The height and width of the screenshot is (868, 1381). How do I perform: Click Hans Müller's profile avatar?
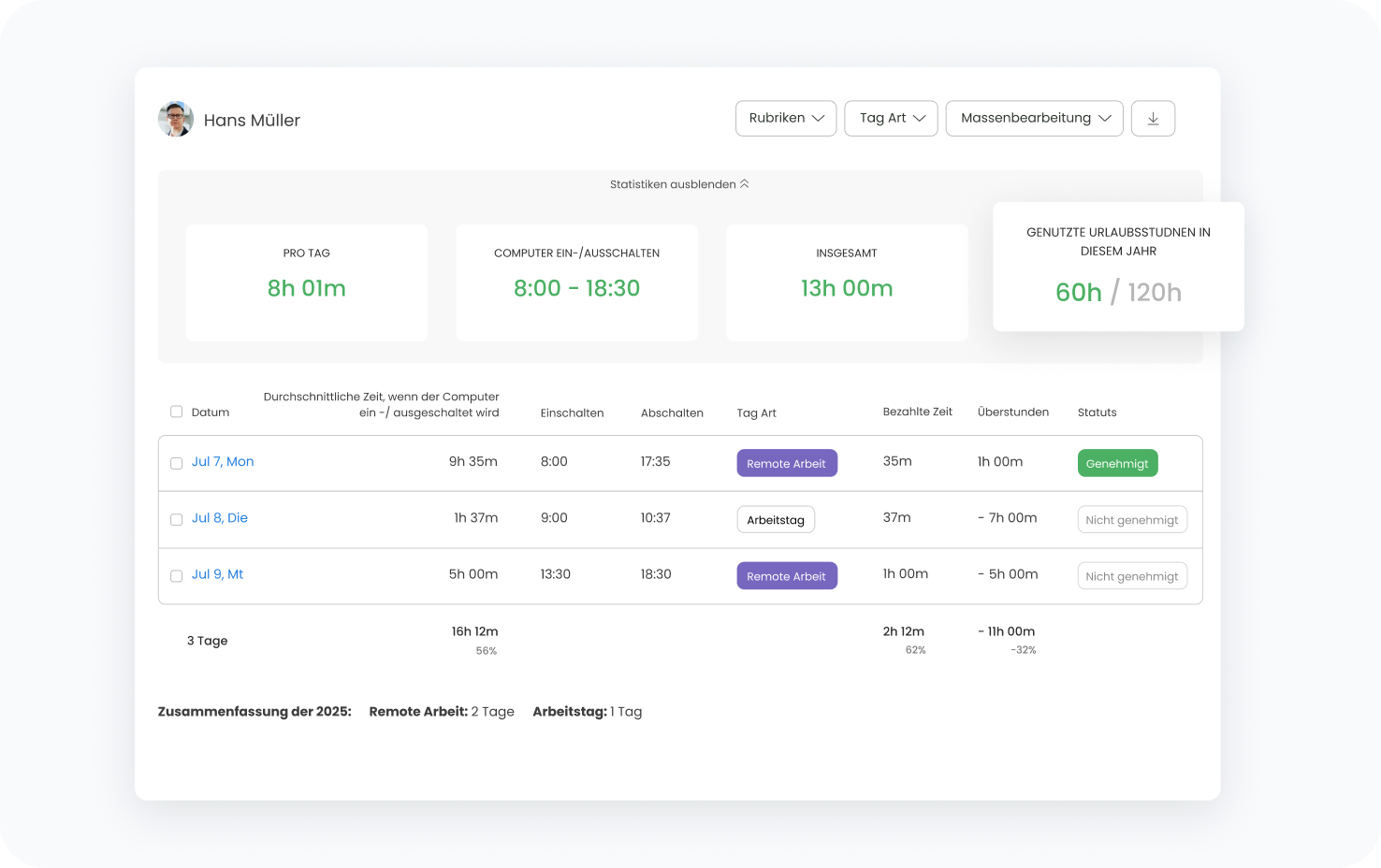pos(176,120)
